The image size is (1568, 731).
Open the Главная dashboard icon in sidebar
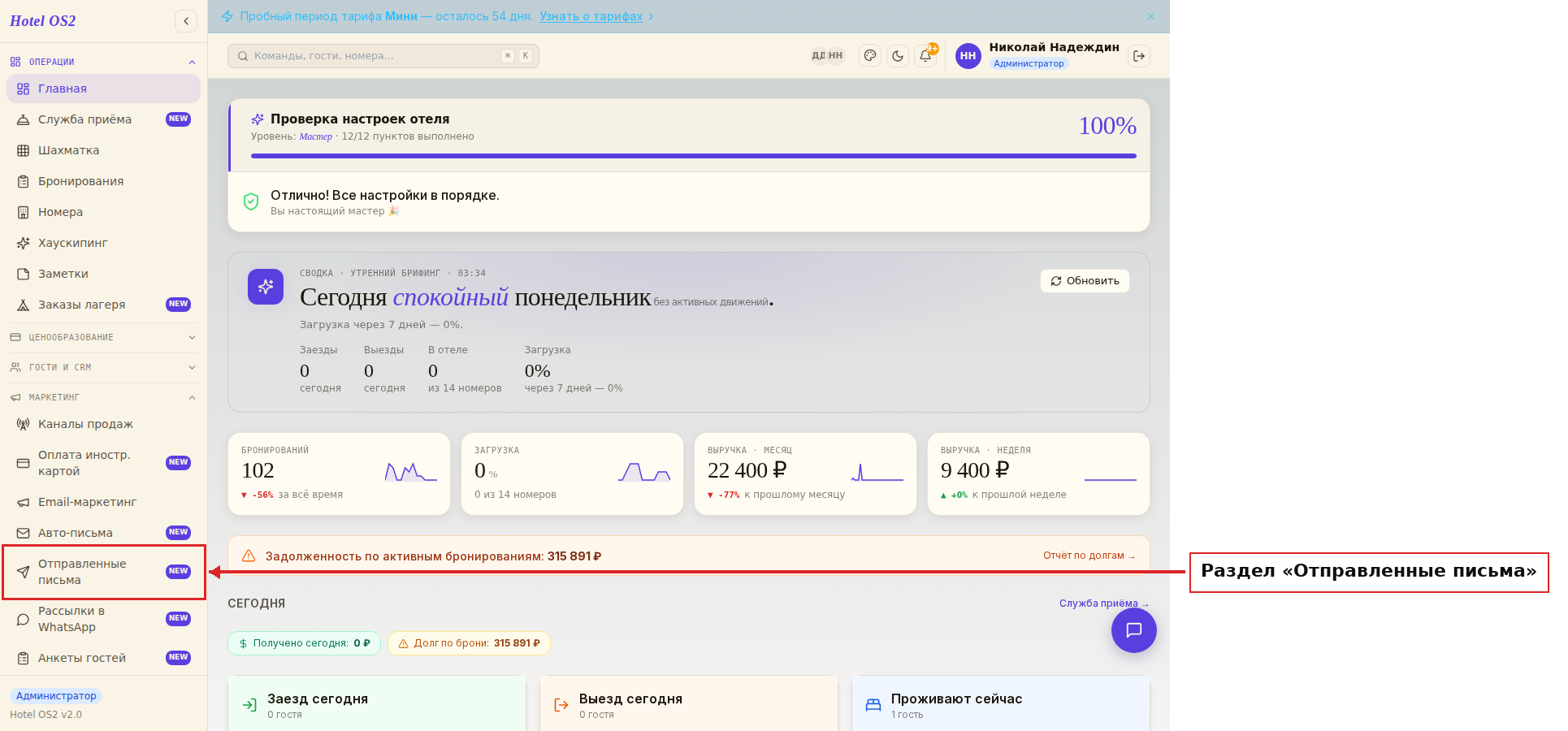pos(23,89)
